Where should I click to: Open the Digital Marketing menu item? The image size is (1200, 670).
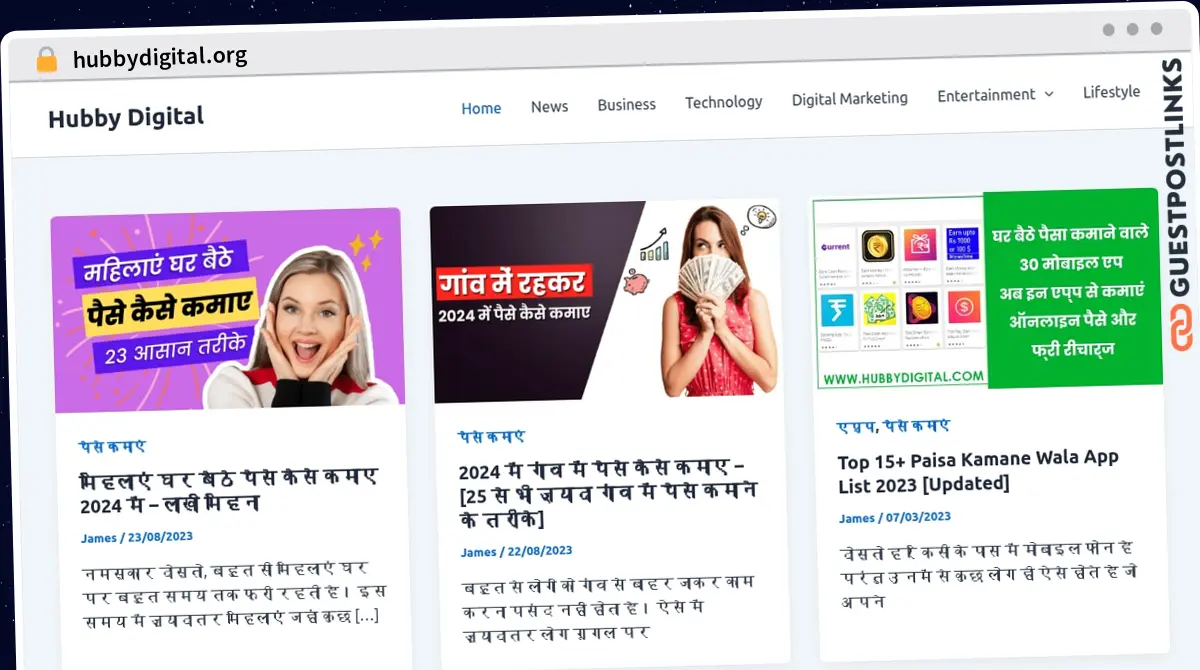[850, 98]
